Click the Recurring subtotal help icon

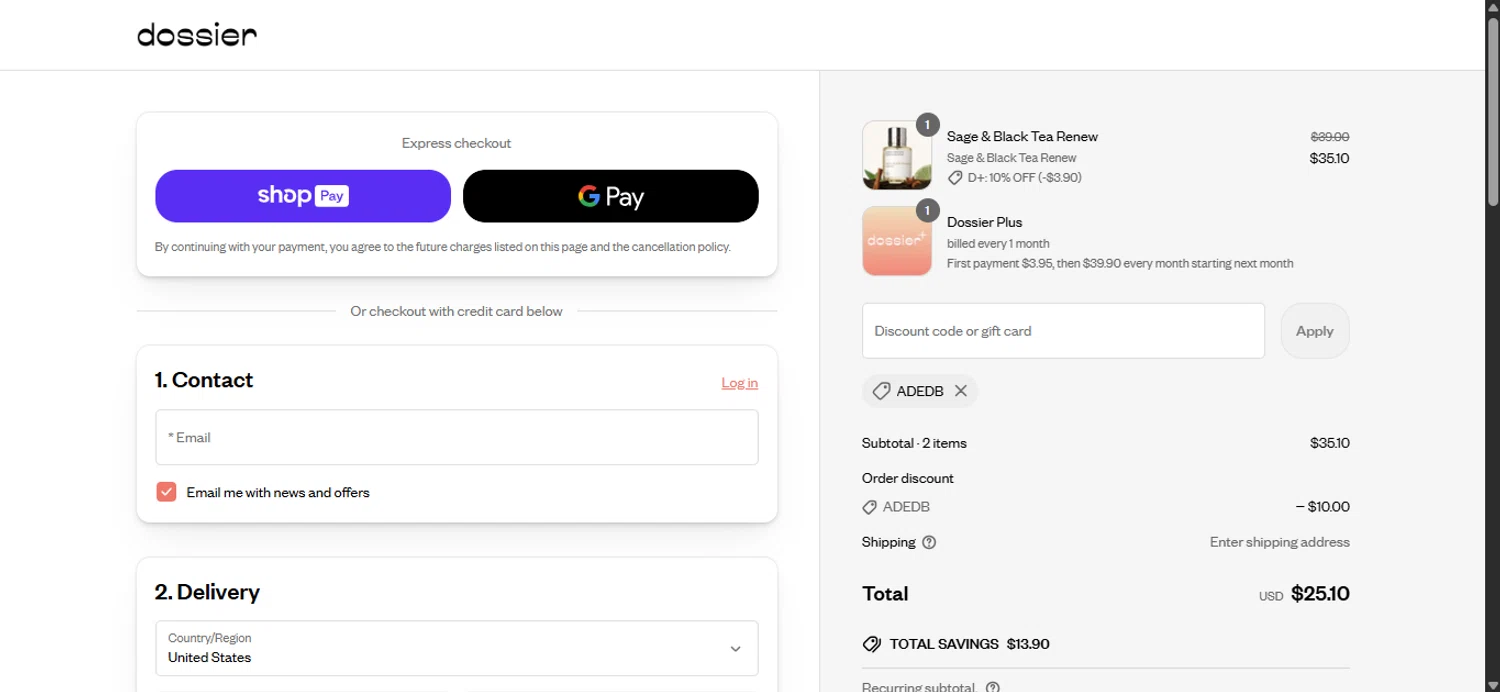point(992,687)
